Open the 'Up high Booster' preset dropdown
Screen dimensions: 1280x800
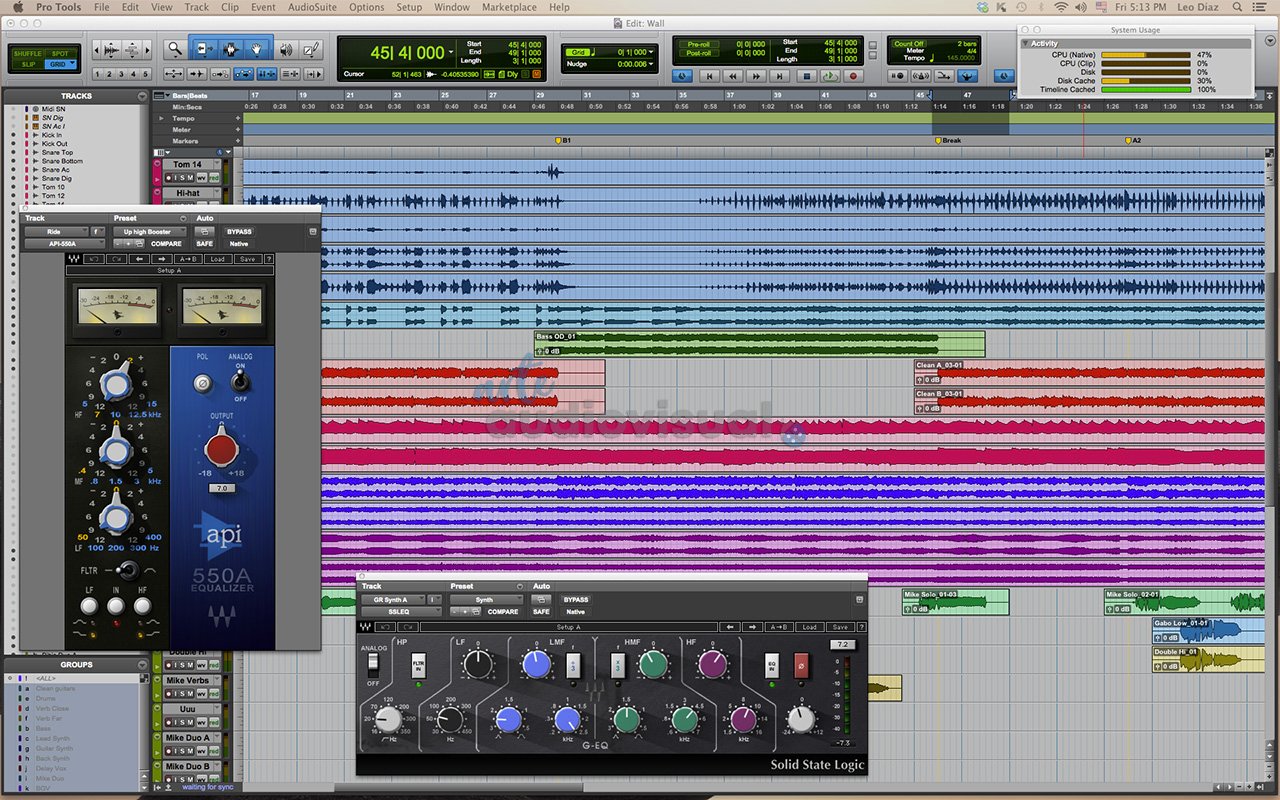coord(149,232)
